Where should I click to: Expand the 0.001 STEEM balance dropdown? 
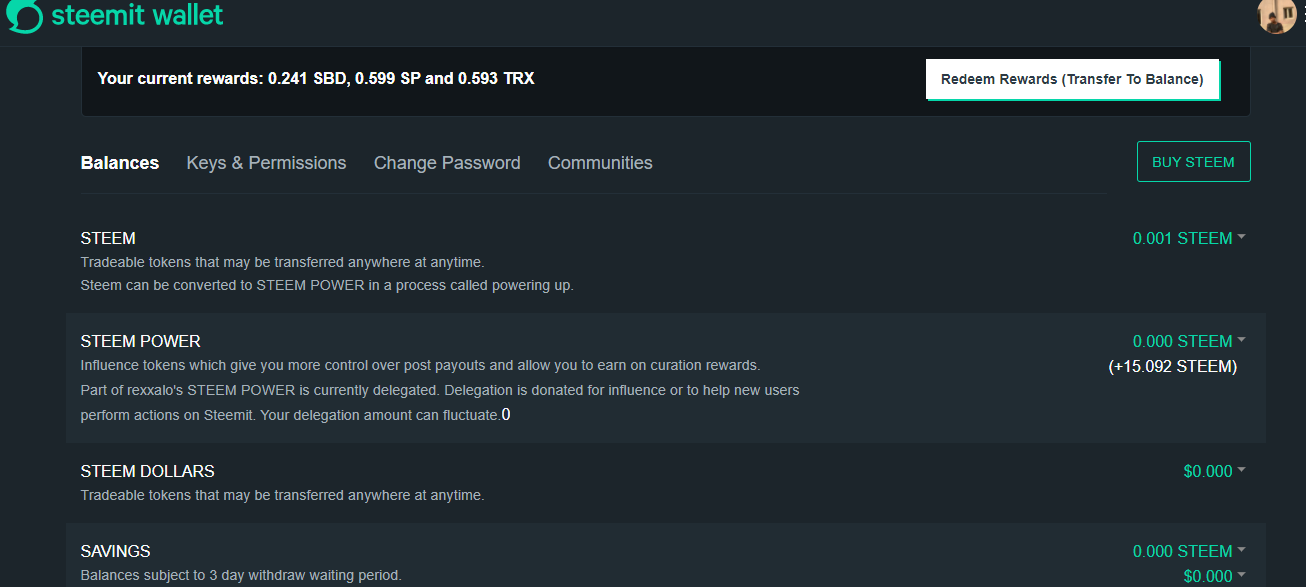pos(1188,238)
